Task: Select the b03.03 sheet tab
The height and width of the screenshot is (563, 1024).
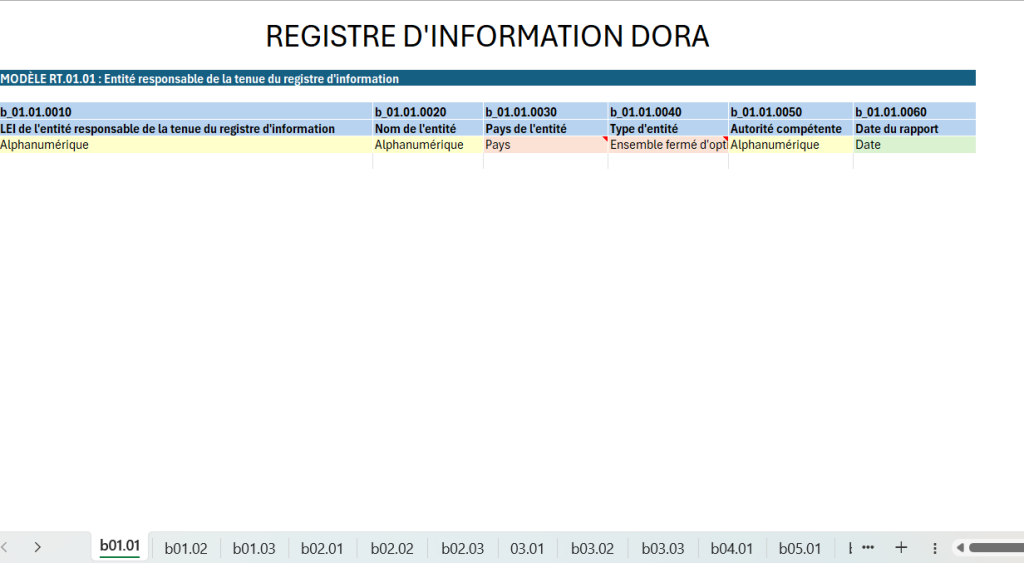Action: pos(663,548)
